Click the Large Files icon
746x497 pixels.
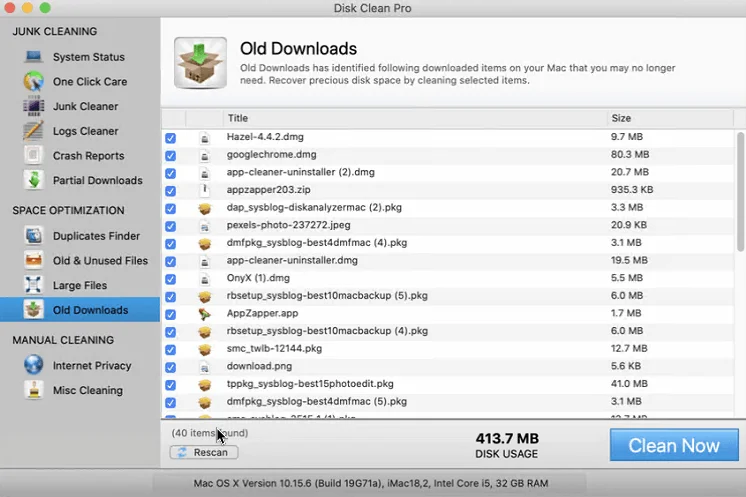pyautogui.click(x=33, y=285)
